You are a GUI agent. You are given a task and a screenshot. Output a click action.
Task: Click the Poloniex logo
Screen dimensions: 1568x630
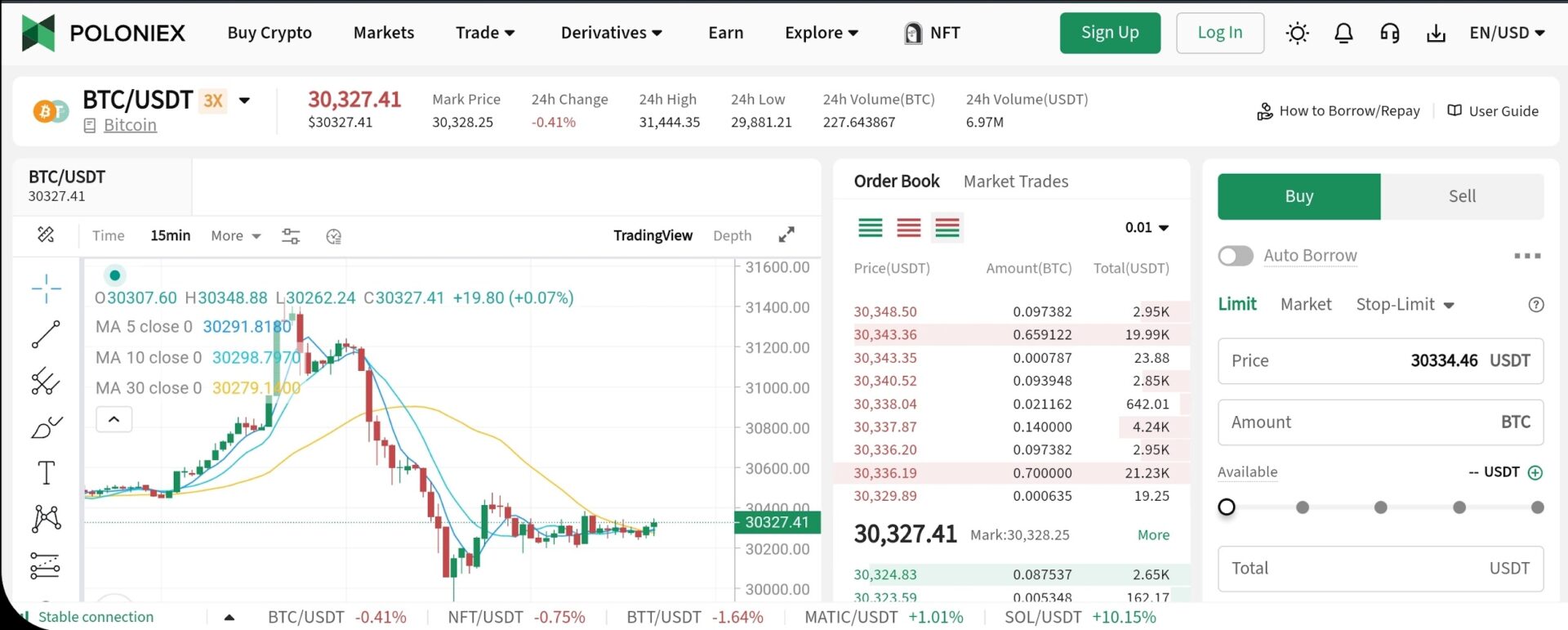pos(103,33)
